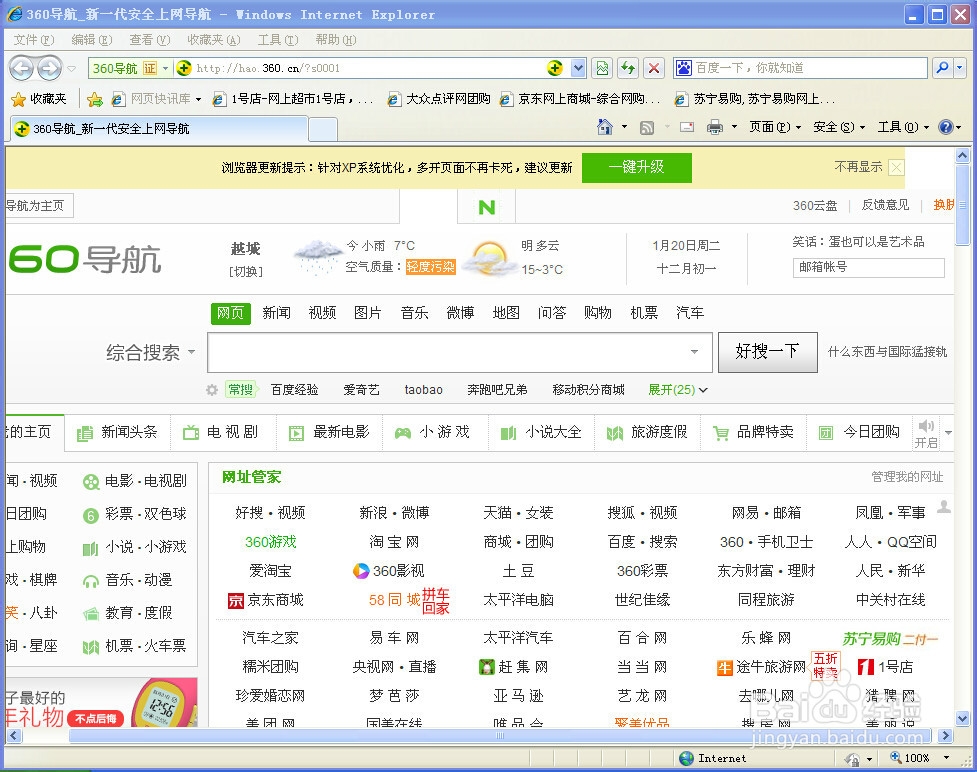The height and width of the screenshot is (772, 977).
Task: Click 一键升级 green upgrade button
Action: click(x=637, y=168)
